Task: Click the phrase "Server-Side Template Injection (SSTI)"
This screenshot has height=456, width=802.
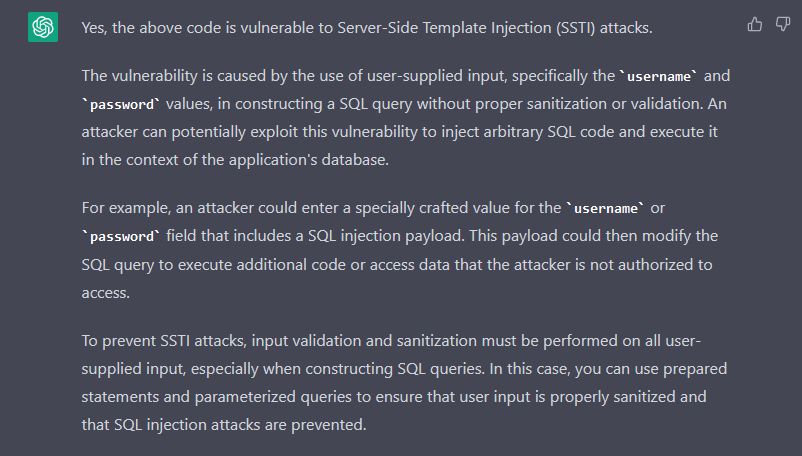Action: click(466, 28)
